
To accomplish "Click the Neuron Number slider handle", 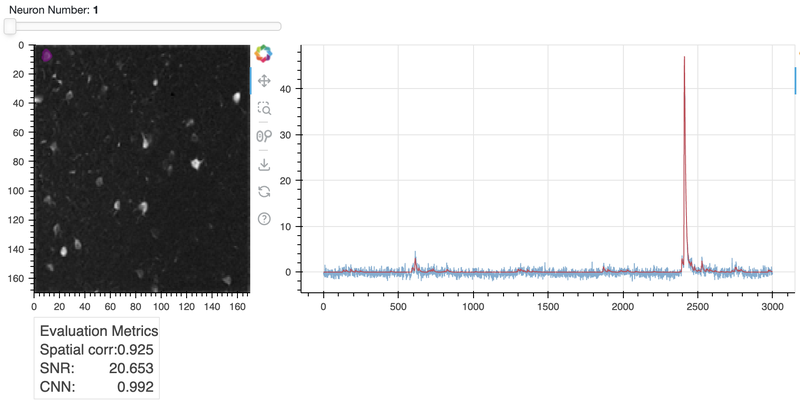I will 10,27.
